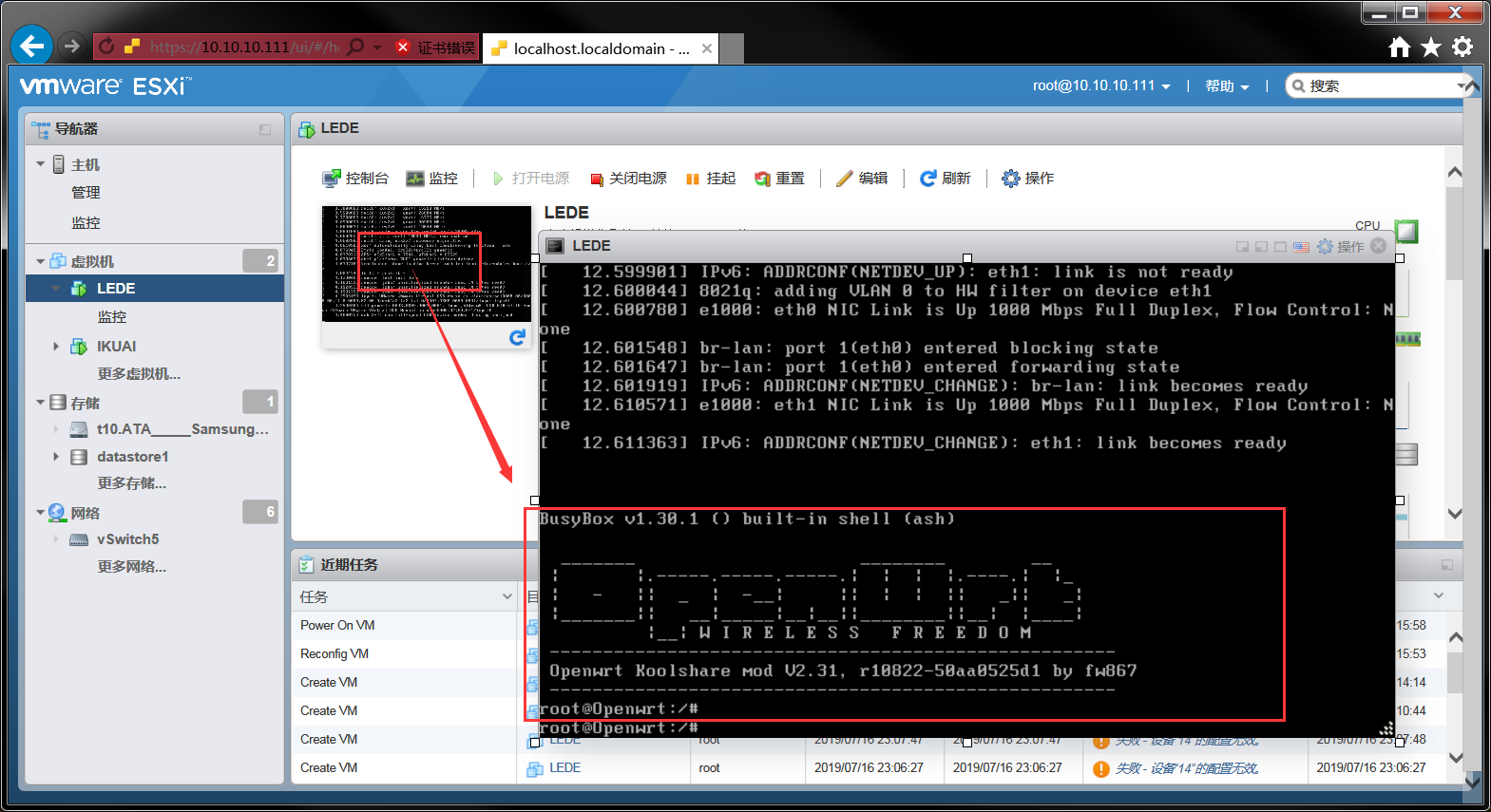
Task: Click the failed status 失败 - 设备'14' 2019/07/16 23:06:27 row
Action: point(1187,768)
